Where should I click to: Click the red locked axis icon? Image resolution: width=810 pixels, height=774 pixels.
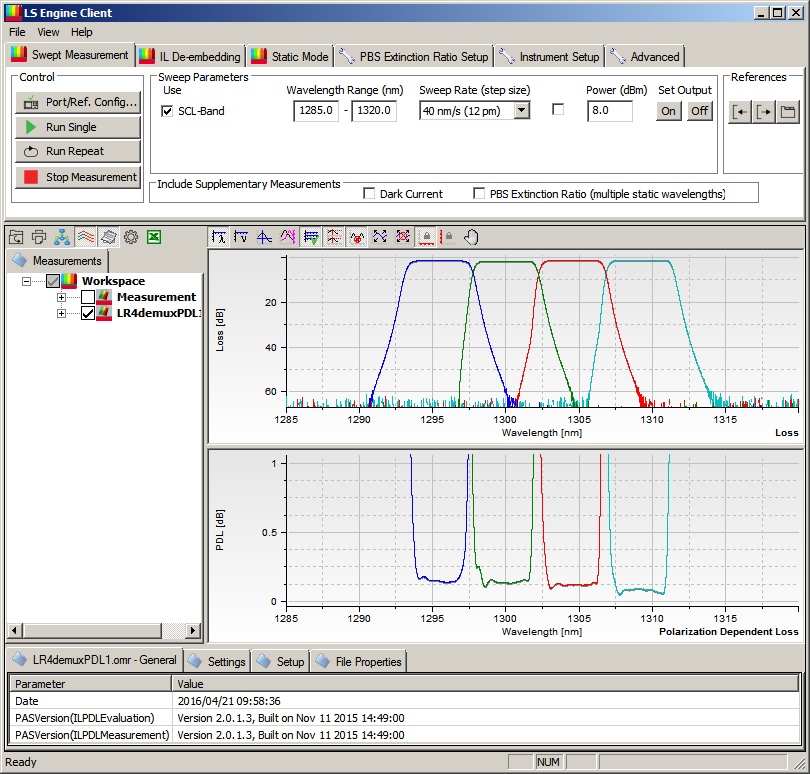coord(426,237)
